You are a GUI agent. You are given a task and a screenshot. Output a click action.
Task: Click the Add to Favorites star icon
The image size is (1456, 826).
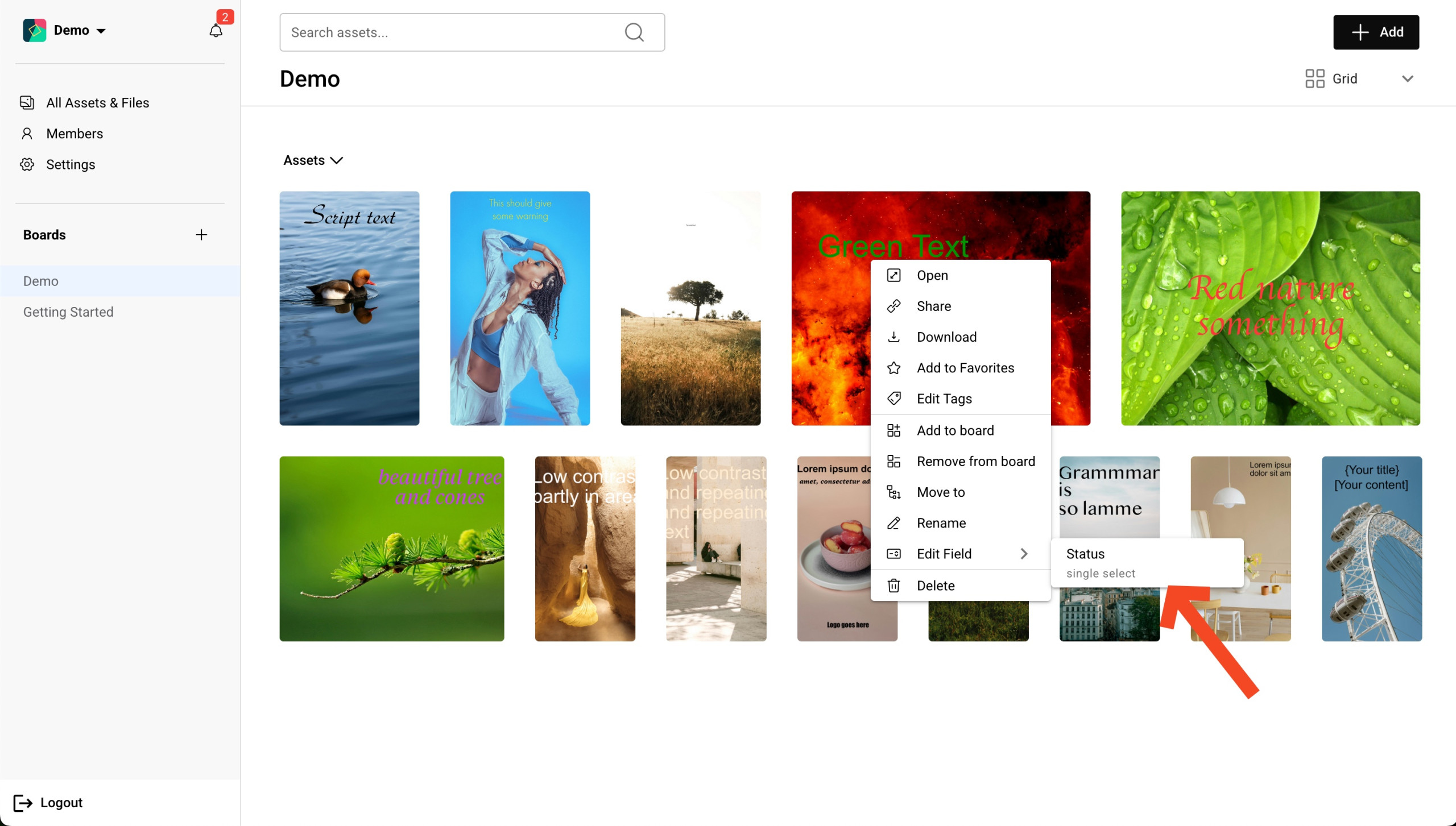(894, 368)
